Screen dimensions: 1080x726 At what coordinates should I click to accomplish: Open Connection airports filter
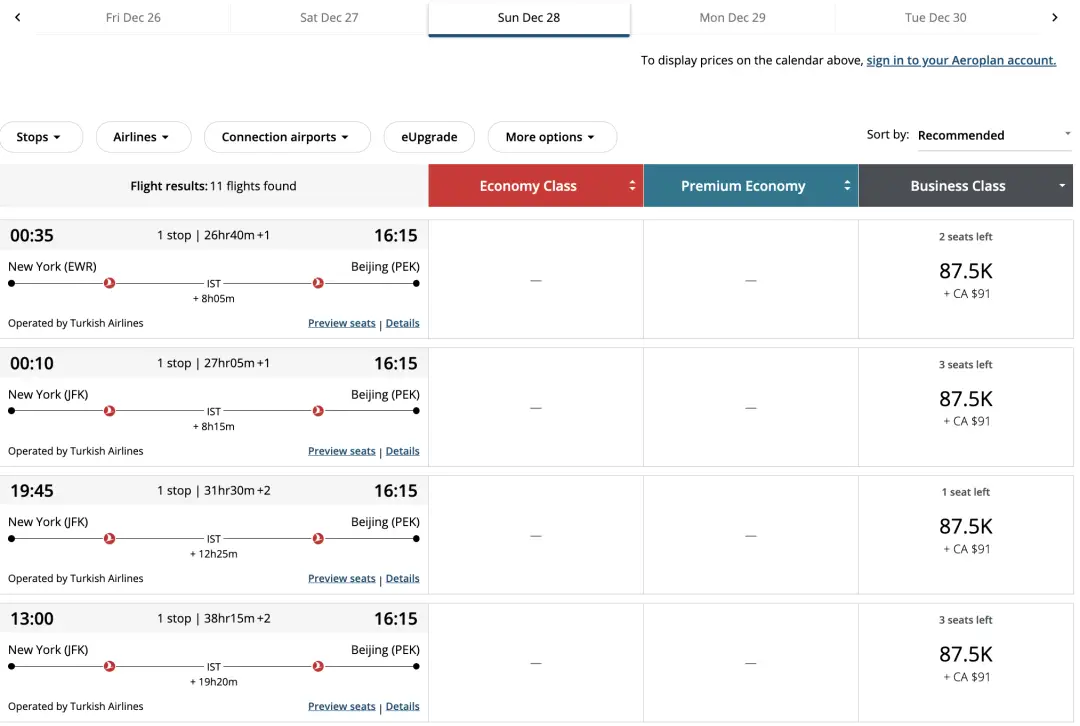tap(286, 137)
